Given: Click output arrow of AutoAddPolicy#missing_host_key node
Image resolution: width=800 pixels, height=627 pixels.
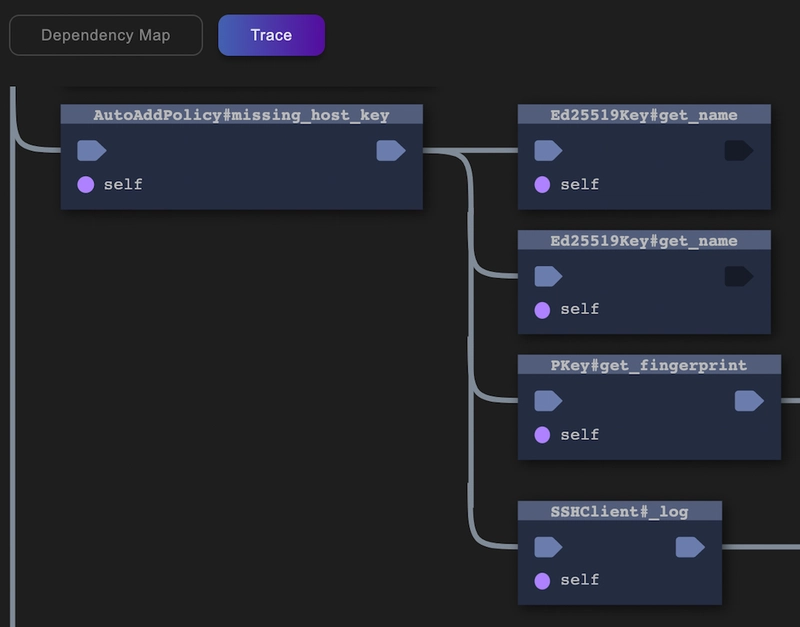Looking at the screenshot, I should point(391,151).
